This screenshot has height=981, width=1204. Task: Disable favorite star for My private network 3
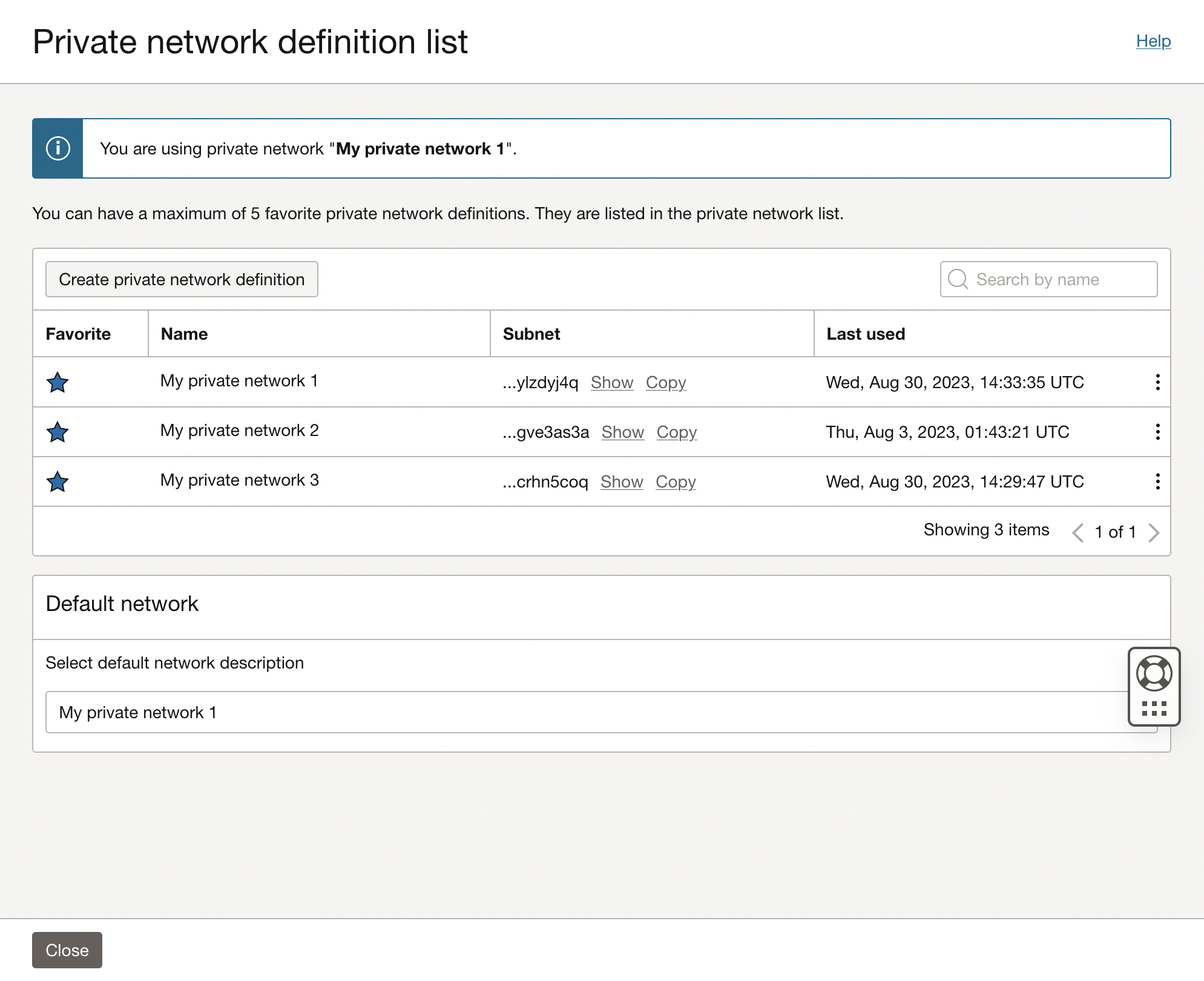[x=58, y=480]
